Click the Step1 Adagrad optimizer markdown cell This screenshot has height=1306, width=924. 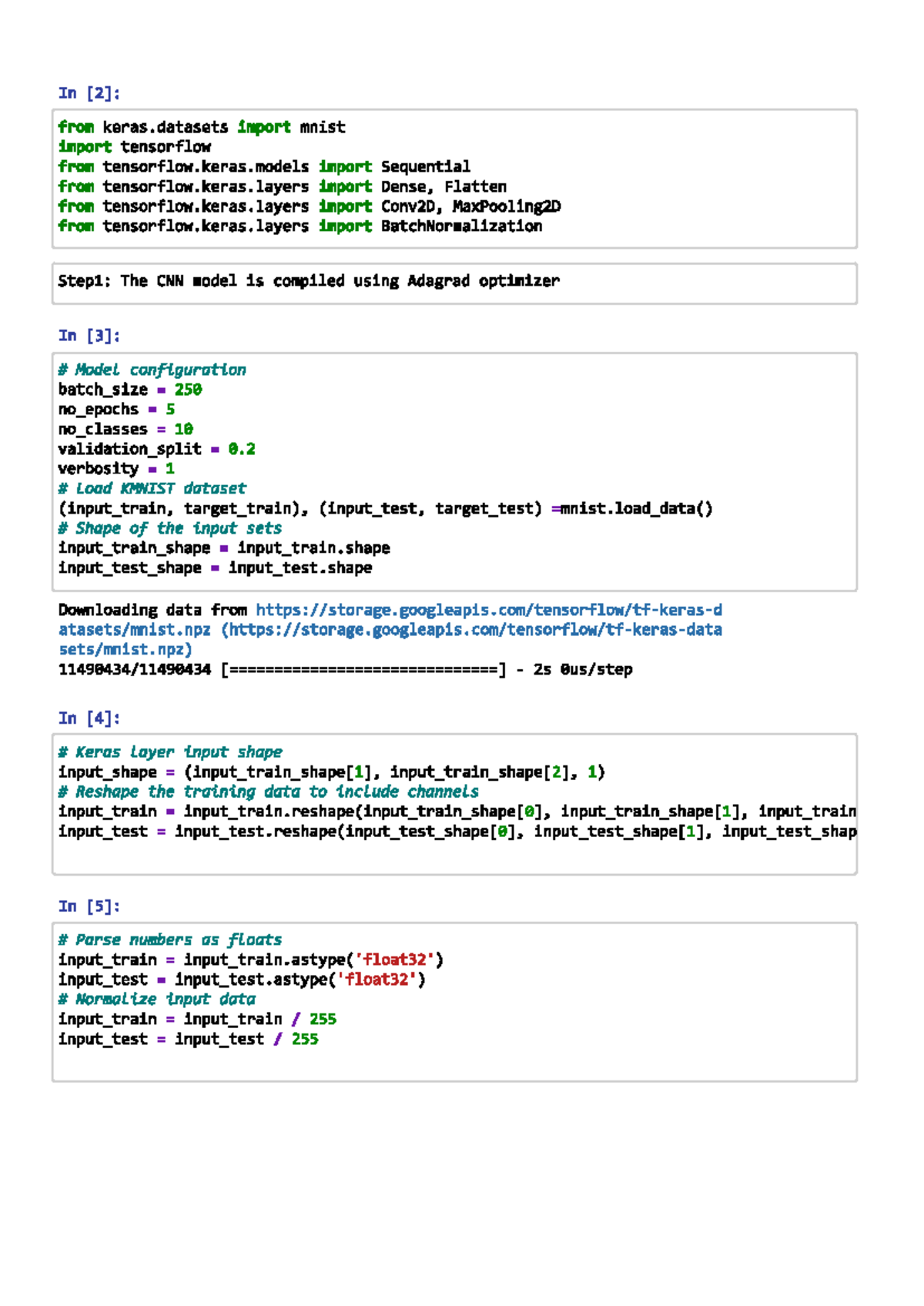308,281
